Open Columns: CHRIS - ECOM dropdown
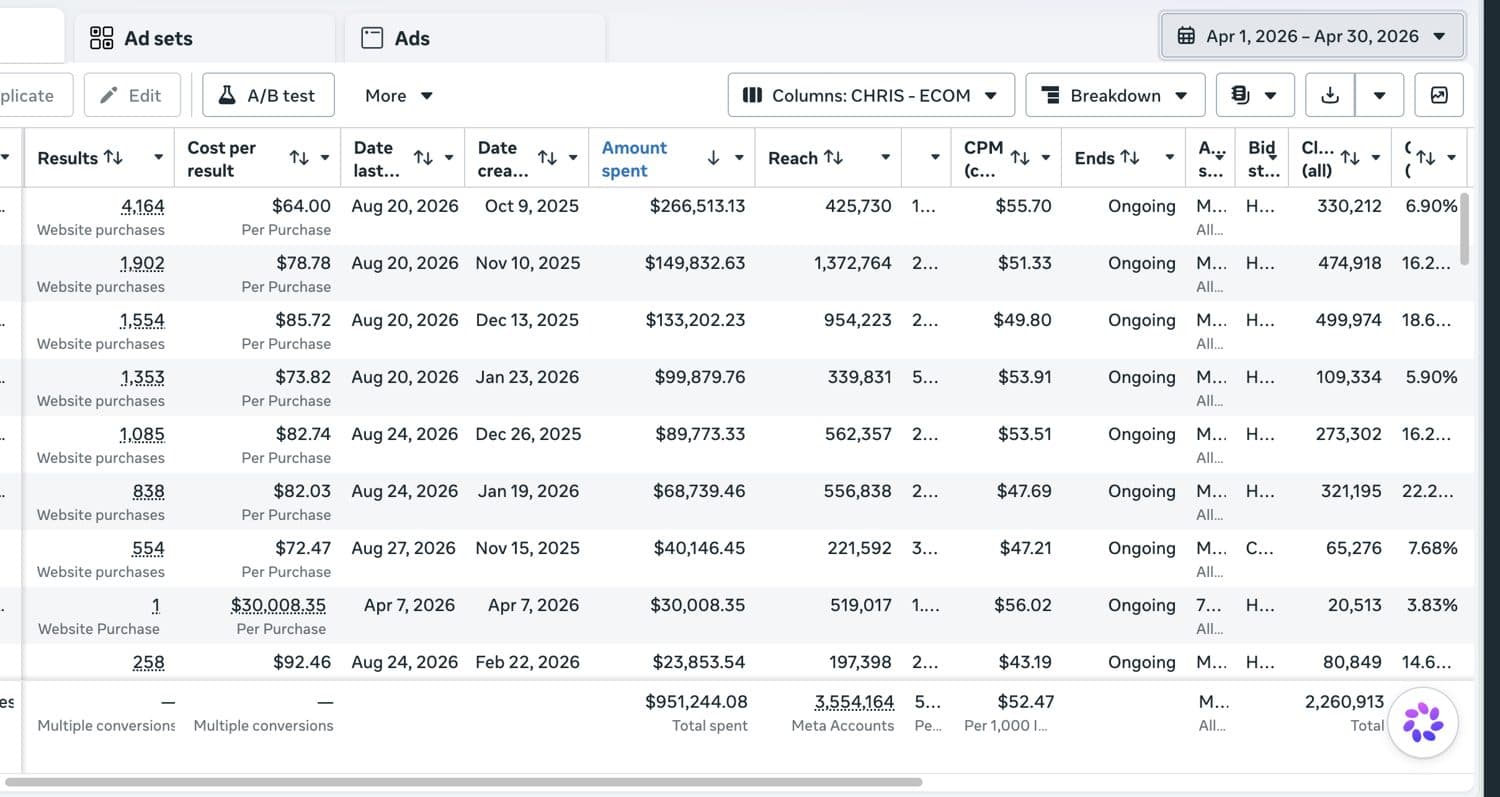 click(871, 95)
